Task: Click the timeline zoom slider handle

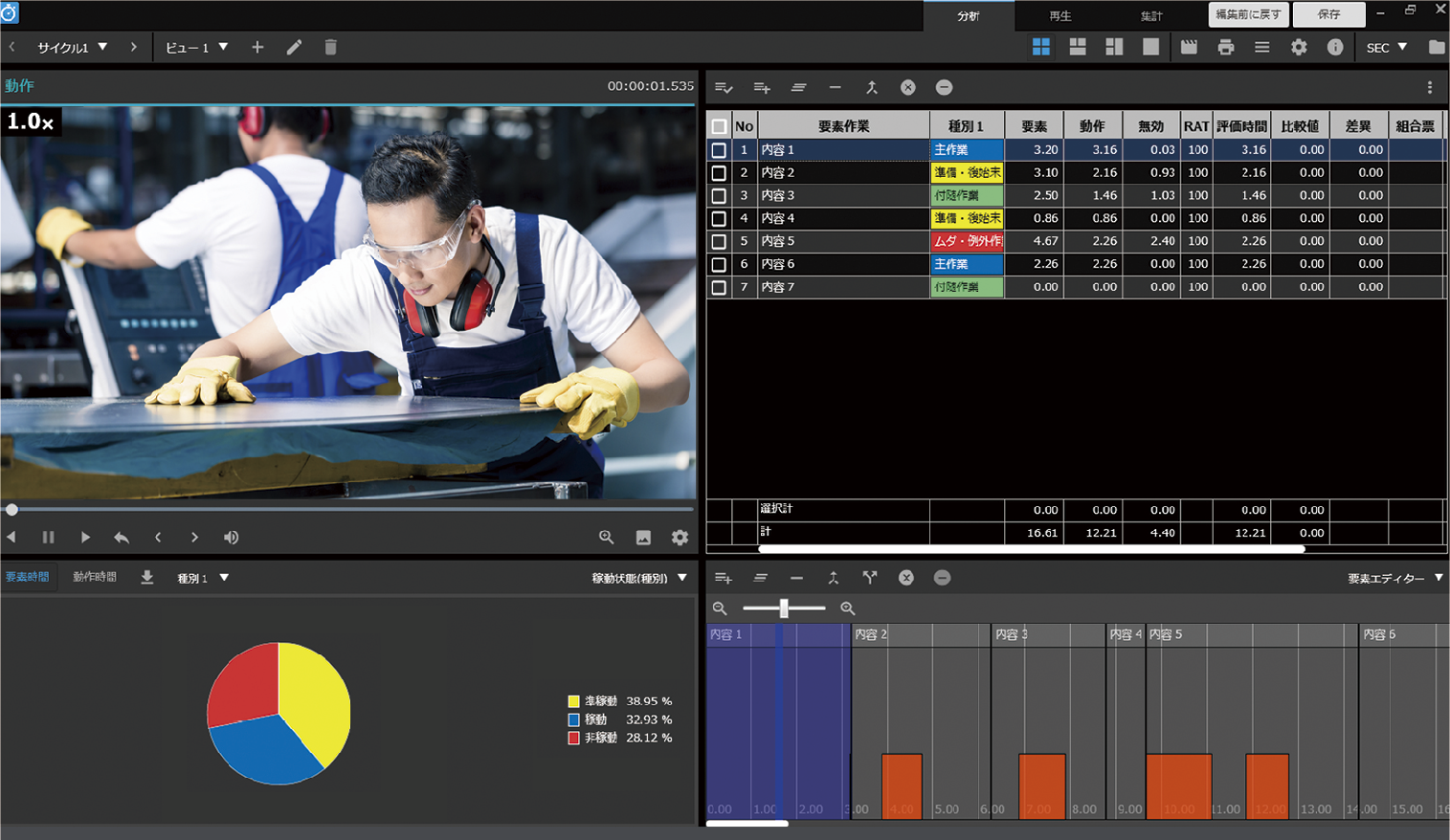Action: [784, 608]
